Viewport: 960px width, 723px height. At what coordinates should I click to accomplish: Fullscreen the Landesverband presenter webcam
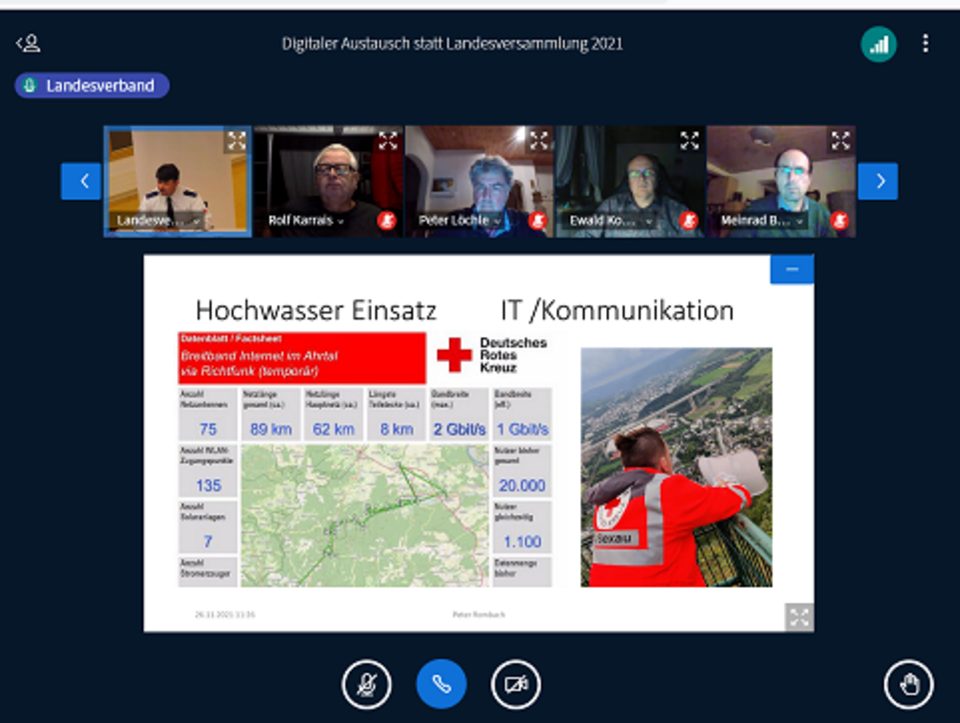point(236,141)
